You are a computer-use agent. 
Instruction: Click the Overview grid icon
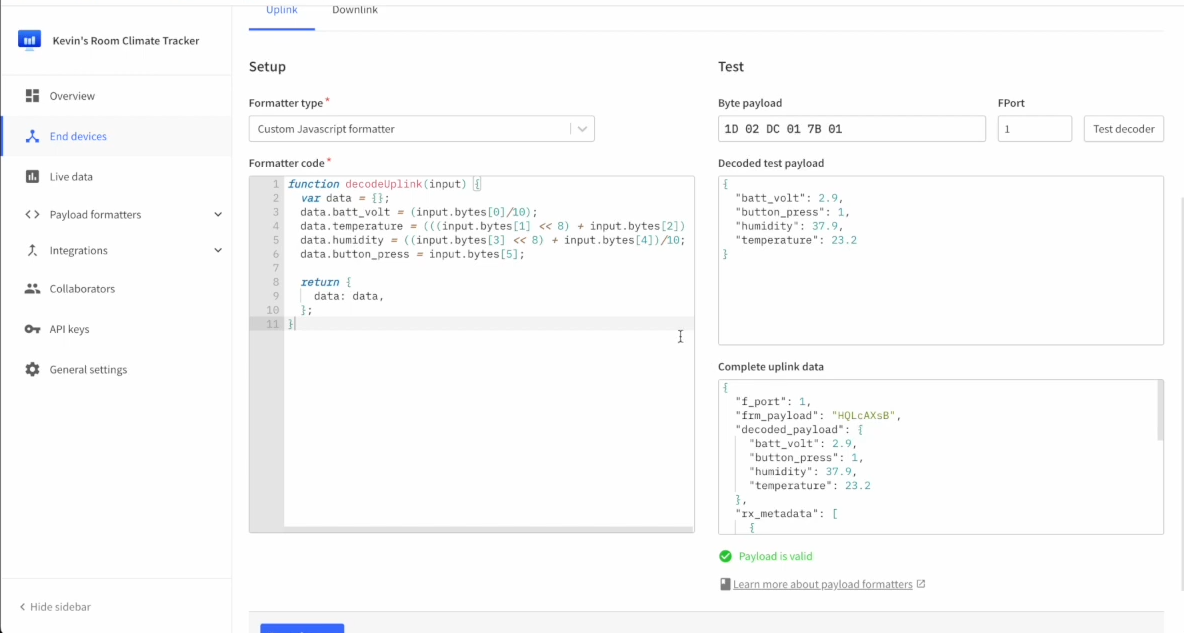click(x=32, y=96)
